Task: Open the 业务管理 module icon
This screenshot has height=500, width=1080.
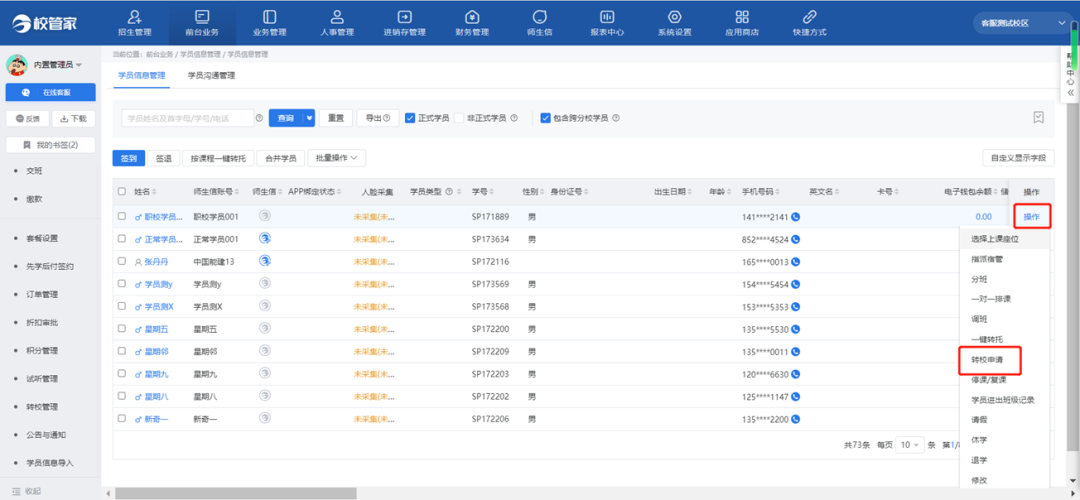Action: tap(269, 17)
